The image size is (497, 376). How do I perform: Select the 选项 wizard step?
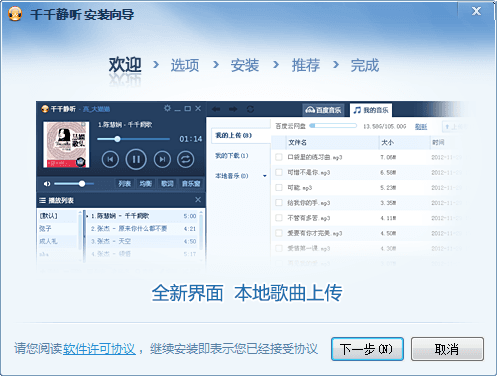[185, 65]
